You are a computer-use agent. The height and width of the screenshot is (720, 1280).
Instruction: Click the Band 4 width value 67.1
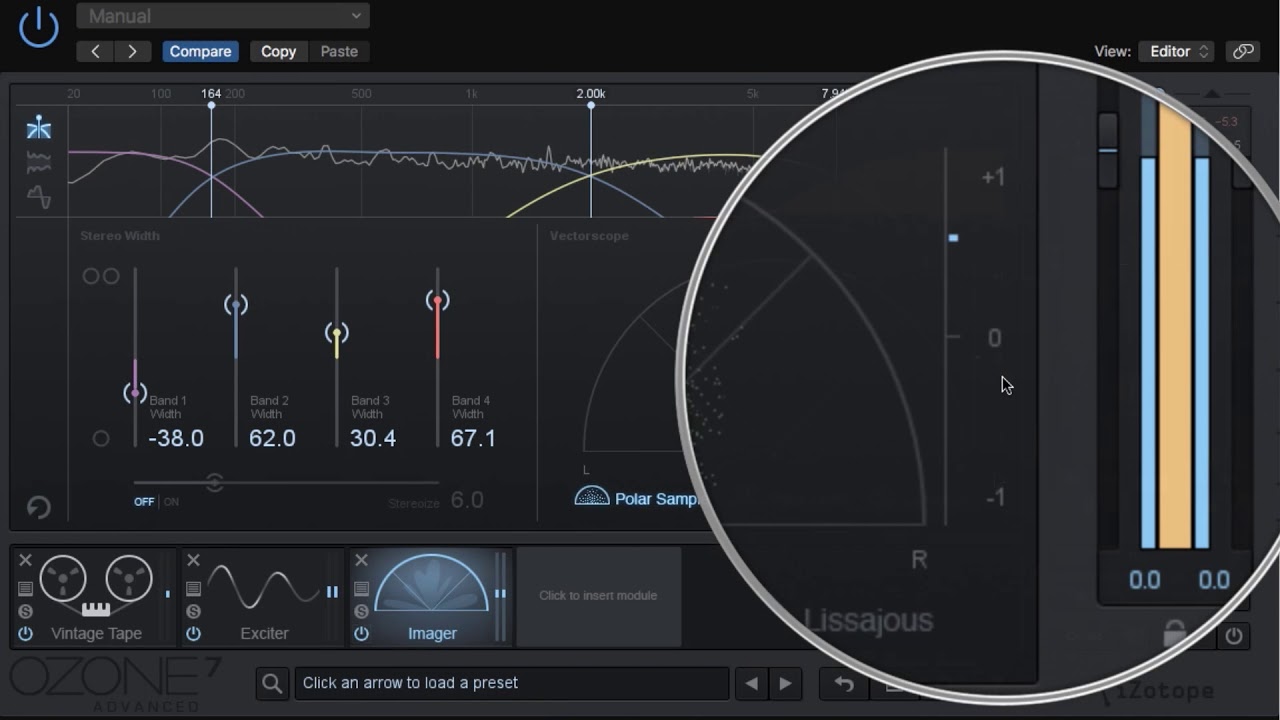click(473, 438)
